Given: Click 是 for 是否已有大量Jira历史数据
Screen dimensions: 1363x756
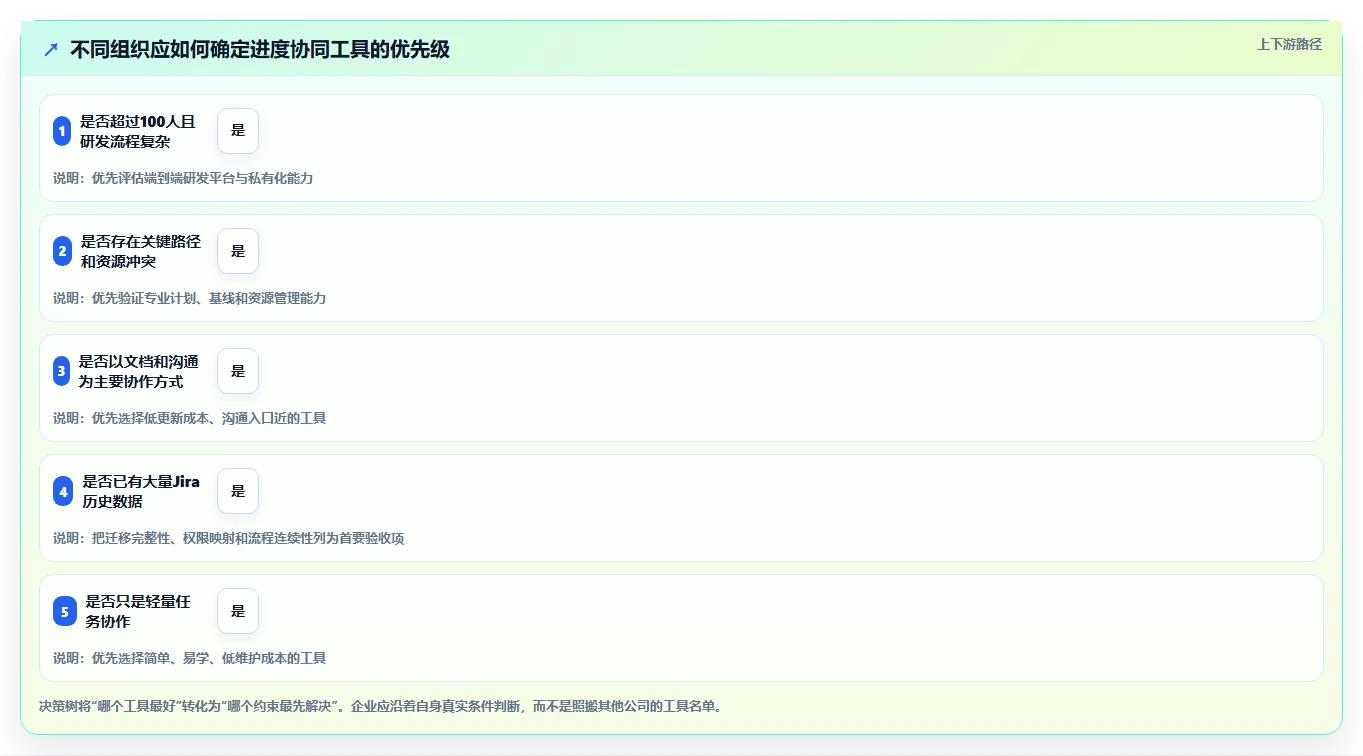Looking at the screenshot, I should (x=238, y=491).
